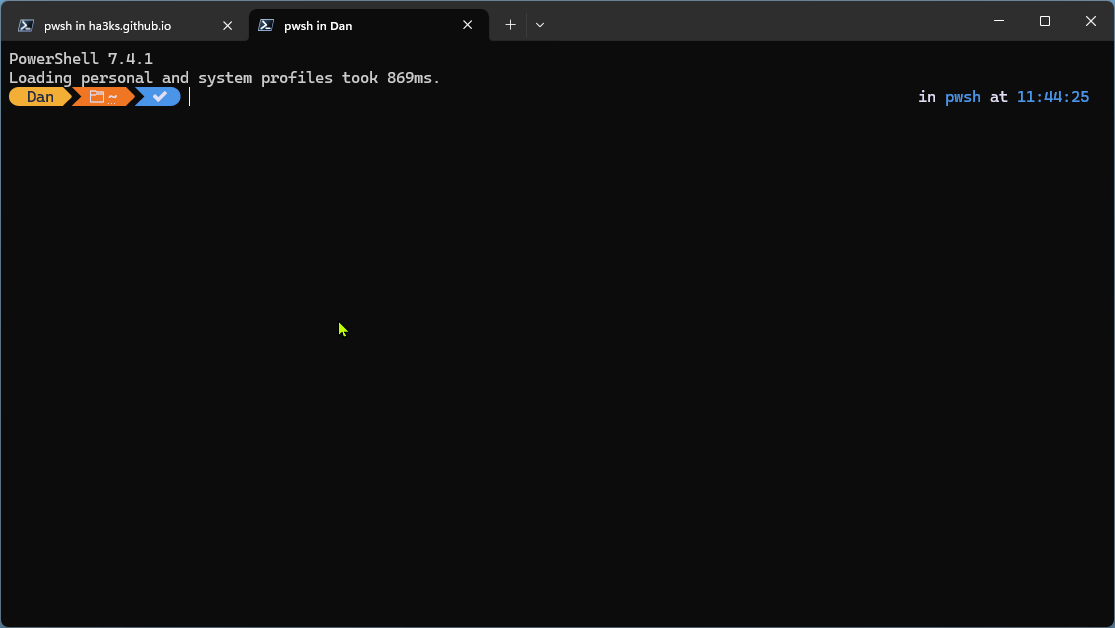Click the blue checkmark status segment

pos(159,97)
